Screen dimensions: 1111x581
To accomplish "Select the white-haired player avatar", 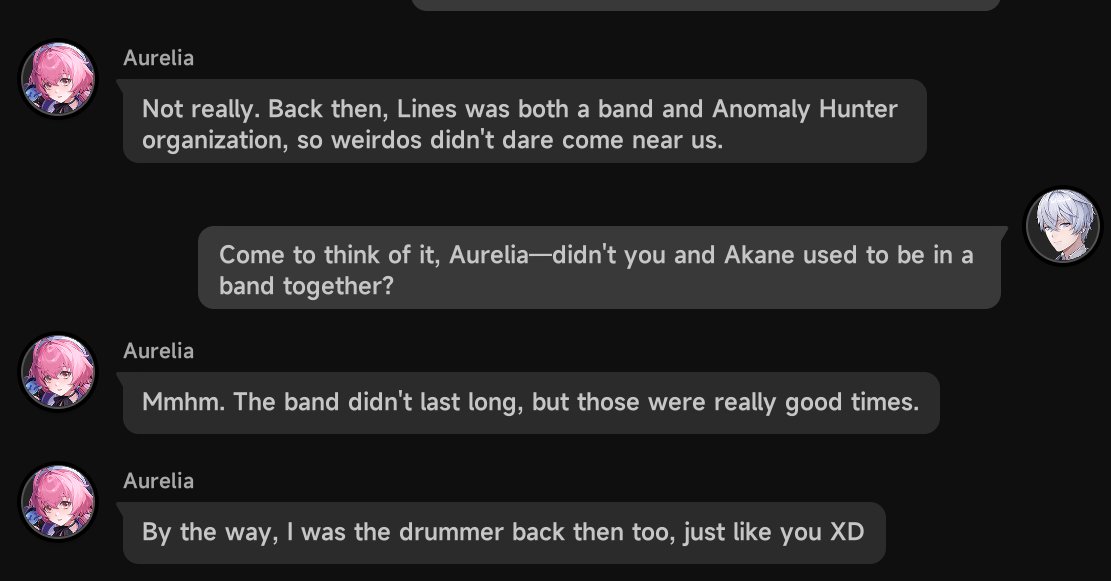I will point(1063,225).
